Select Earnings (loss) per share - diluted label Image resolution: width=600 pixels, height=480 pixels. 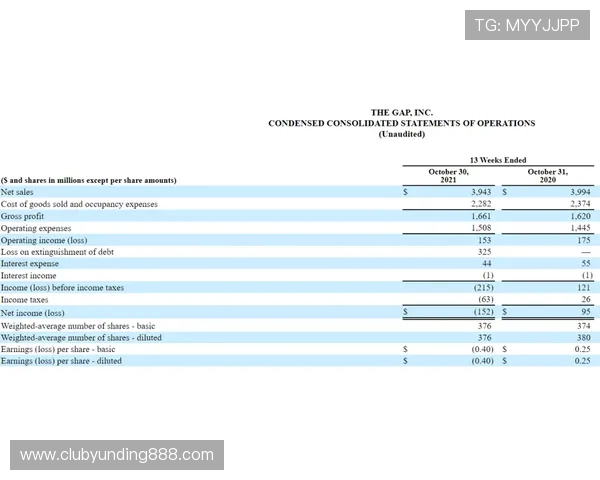(x=61, y=360)
